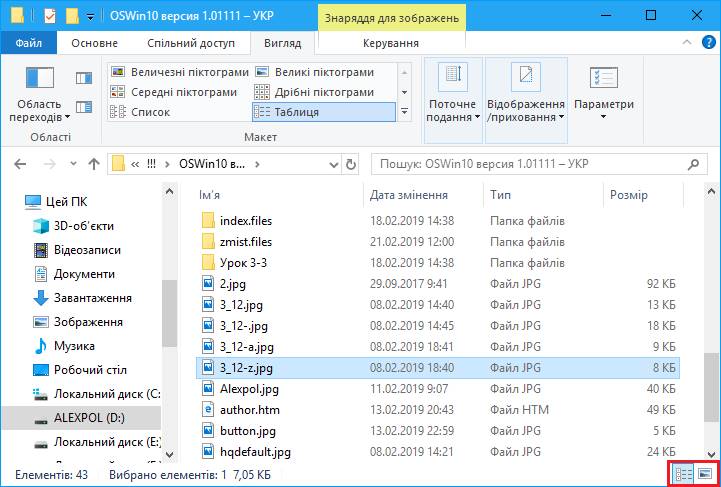Open Завантаження in navigation pane
721x487 pixels.
point(82,298)
